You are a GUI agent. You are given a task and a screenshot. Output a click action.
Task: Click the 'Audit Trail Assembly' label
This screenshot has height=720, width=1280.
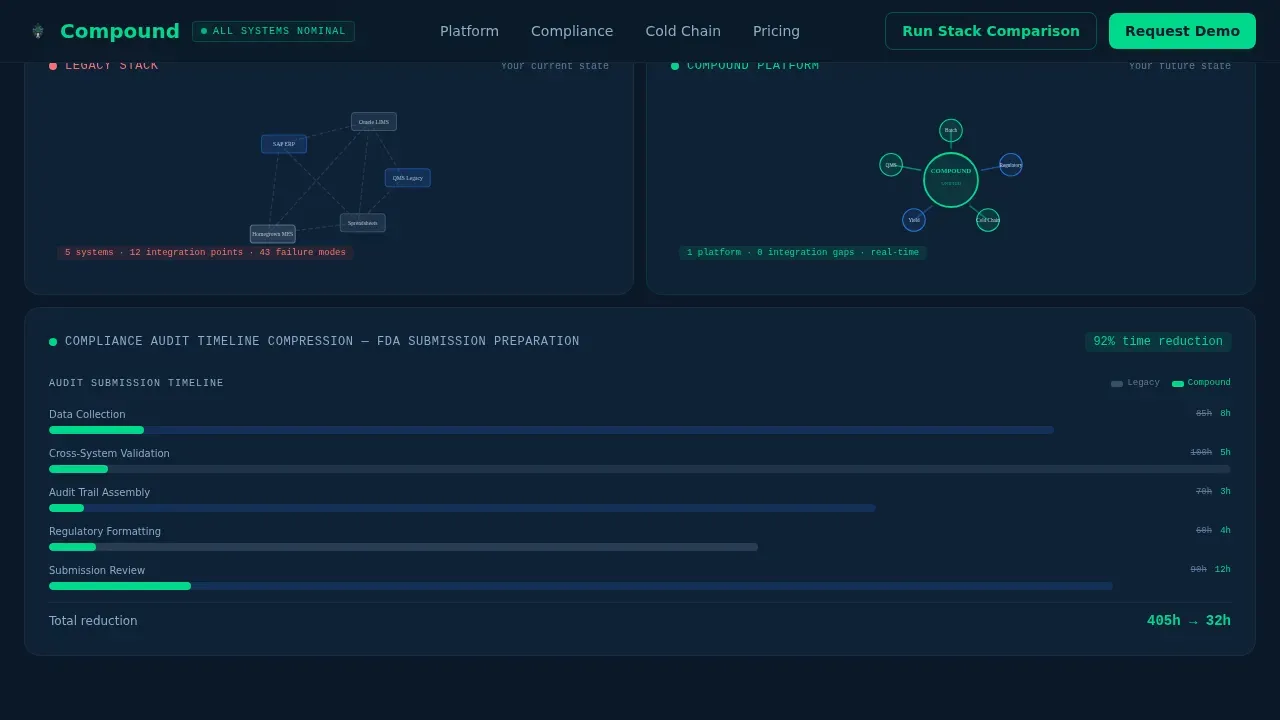click(99, 493)
